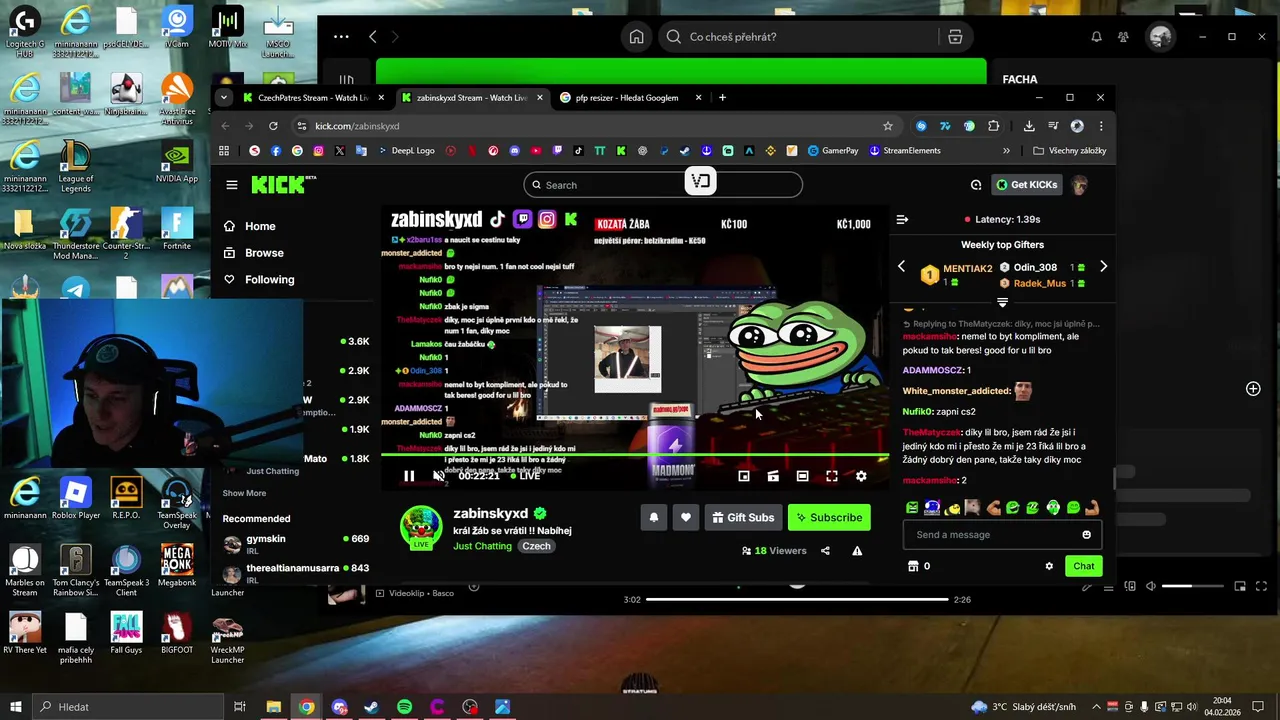Open the chat shop icon showing 0
The width and height of the screenshot is (1280, 720).
[919, 566]
